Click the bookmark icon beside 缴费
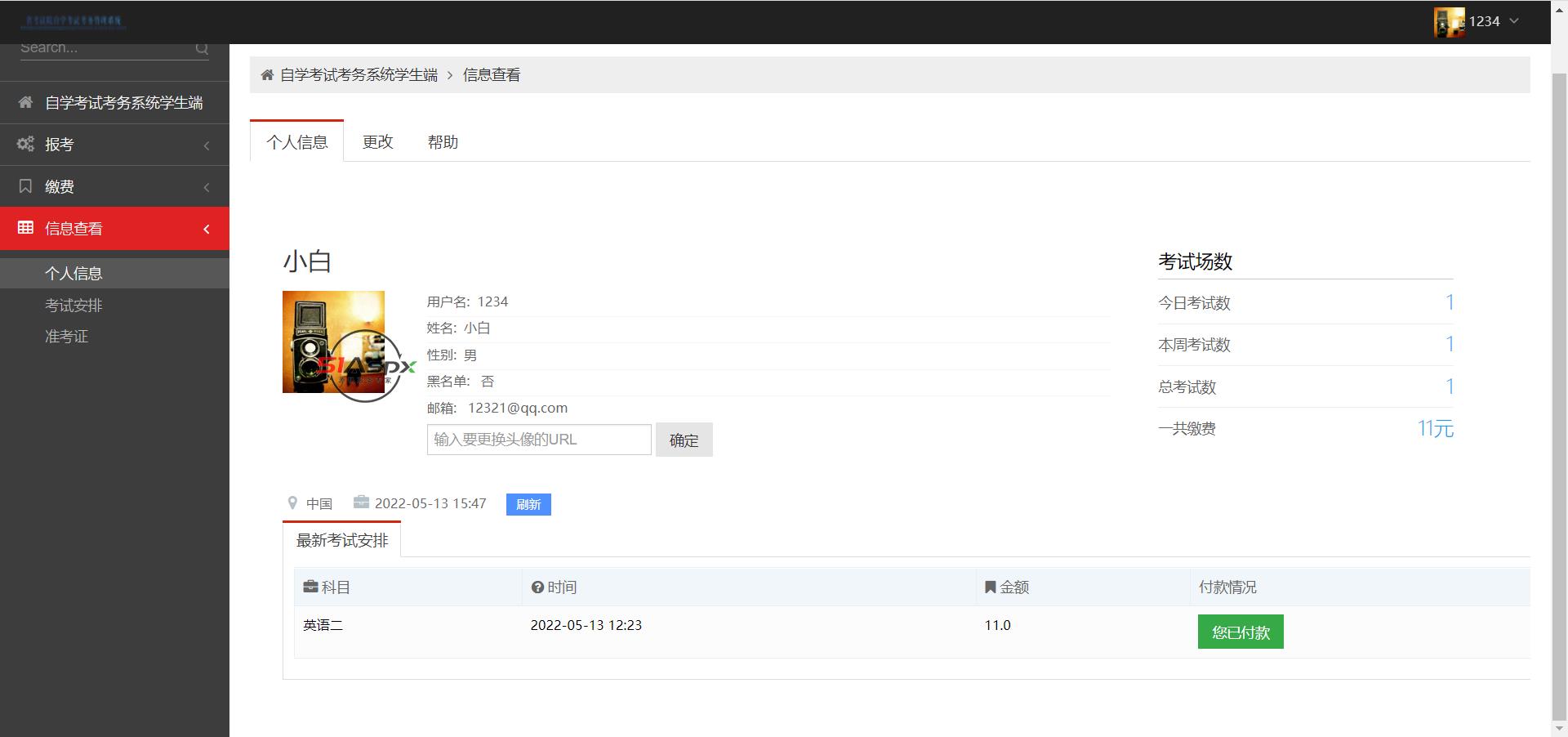This screenshot has height=737, width=1568. tap(25, 186)
